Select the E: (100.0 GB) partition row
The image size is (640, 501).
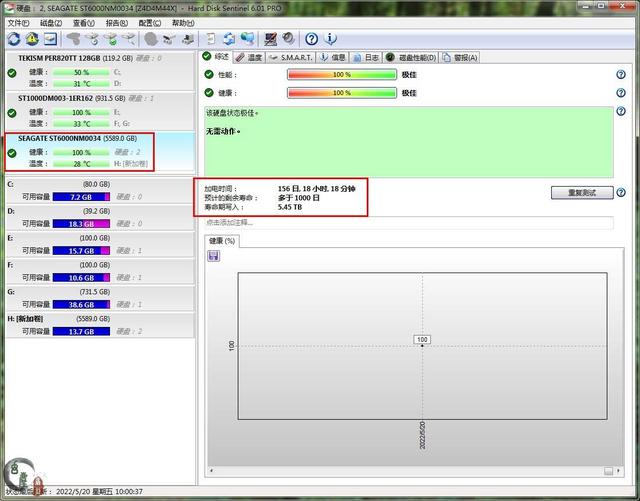[100, 245]
